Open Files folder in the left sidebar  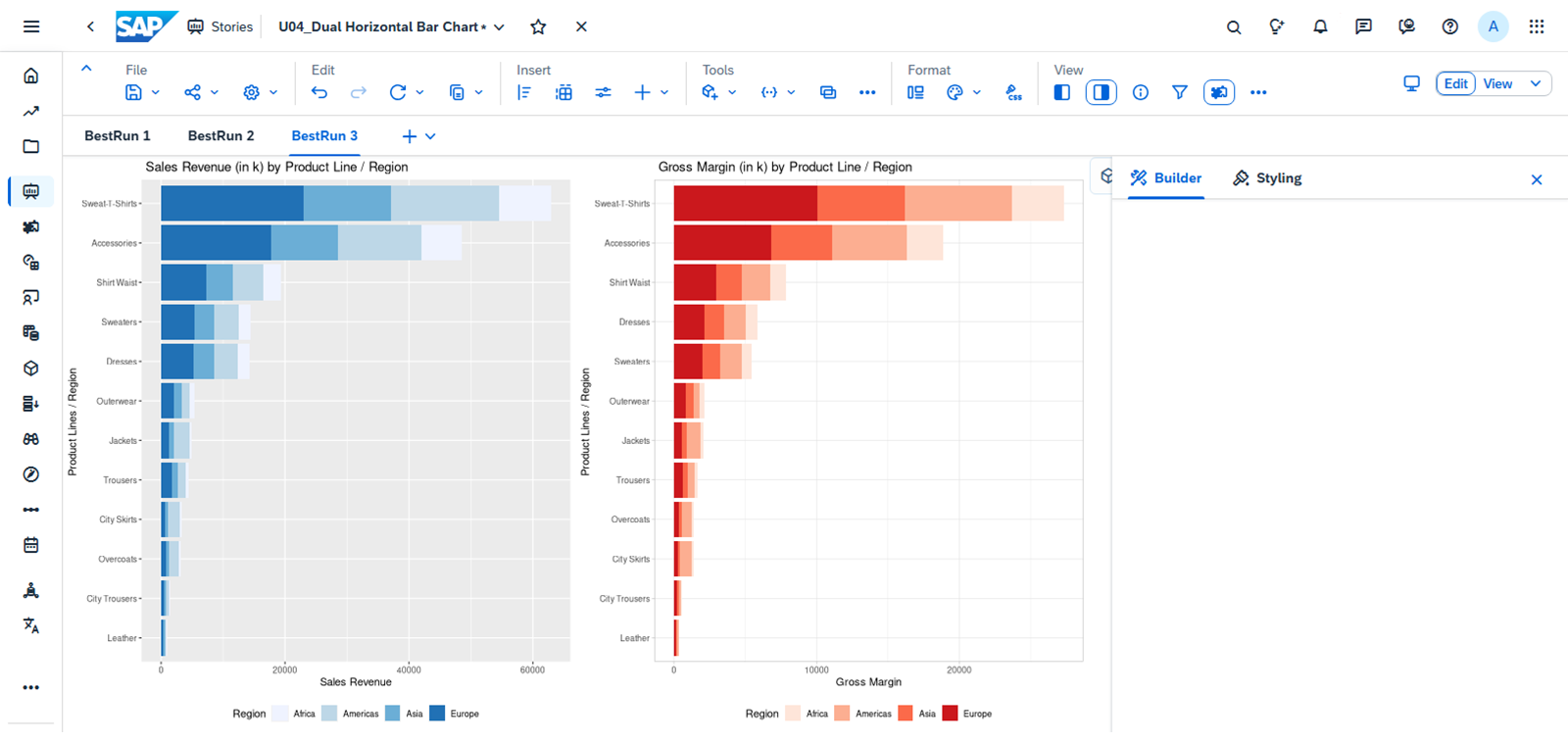pos(31,147)
